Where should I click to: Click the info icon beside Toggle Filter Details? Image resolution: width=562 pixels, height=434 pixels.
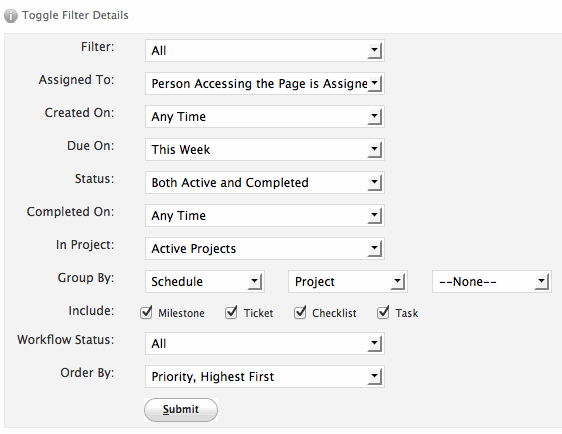point(11,16)
